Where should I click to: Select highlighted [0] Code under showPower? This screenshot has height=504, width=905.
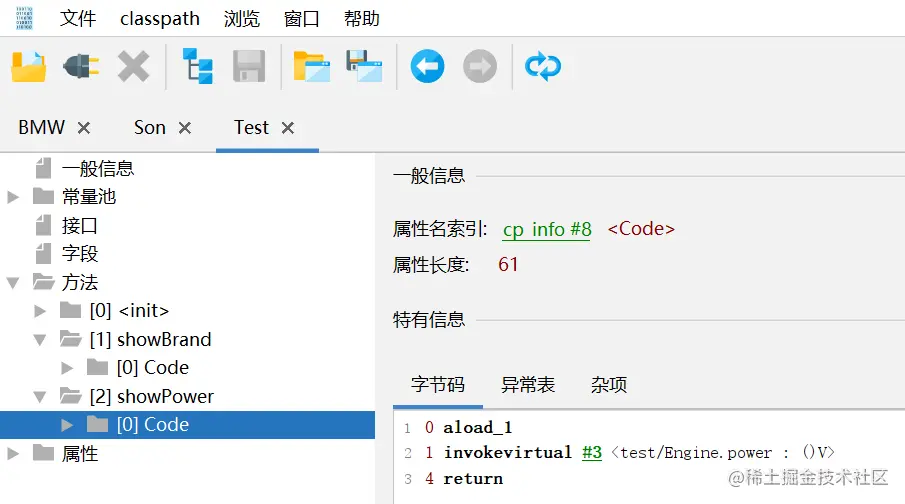pos(153,425)
